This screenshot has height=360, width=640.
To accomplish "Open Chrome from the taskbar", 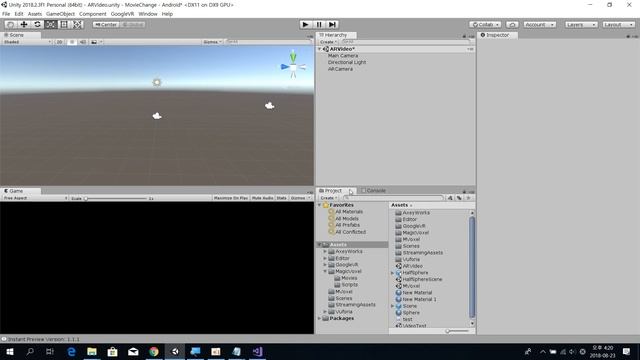I will tap(154, 351).
